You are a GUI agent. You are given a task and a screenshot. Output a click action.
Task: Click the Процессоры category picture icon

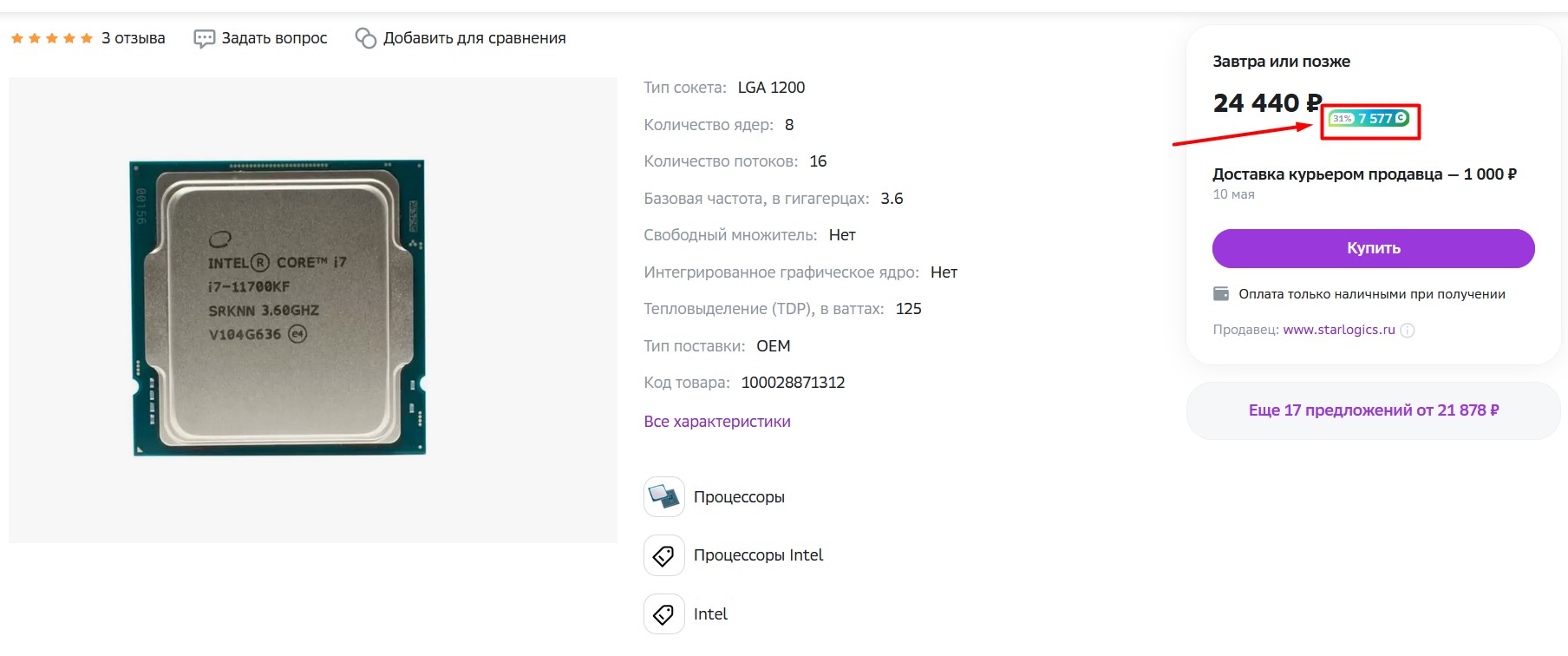tap(664, 497)
